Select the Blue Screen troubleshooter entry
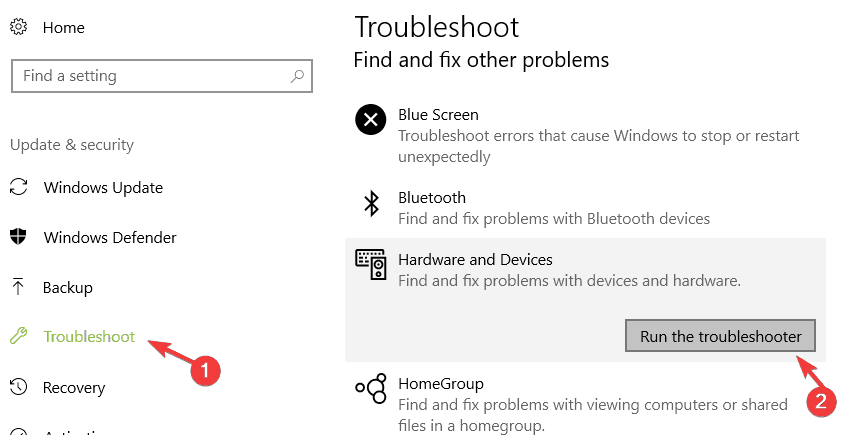This screenshot has width=849, height=435. pos(438,115)
